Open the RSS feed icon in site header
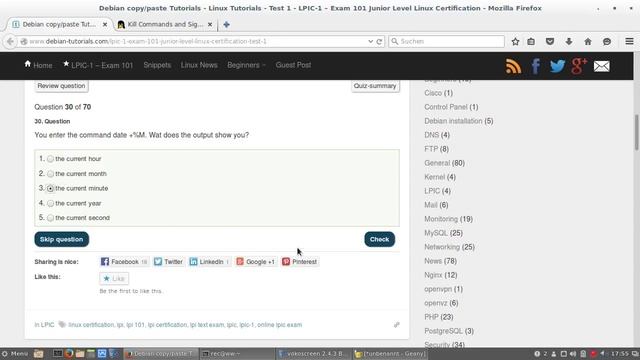Image resolution: width=640 pixels, height=360 pixels. [513, 66]
